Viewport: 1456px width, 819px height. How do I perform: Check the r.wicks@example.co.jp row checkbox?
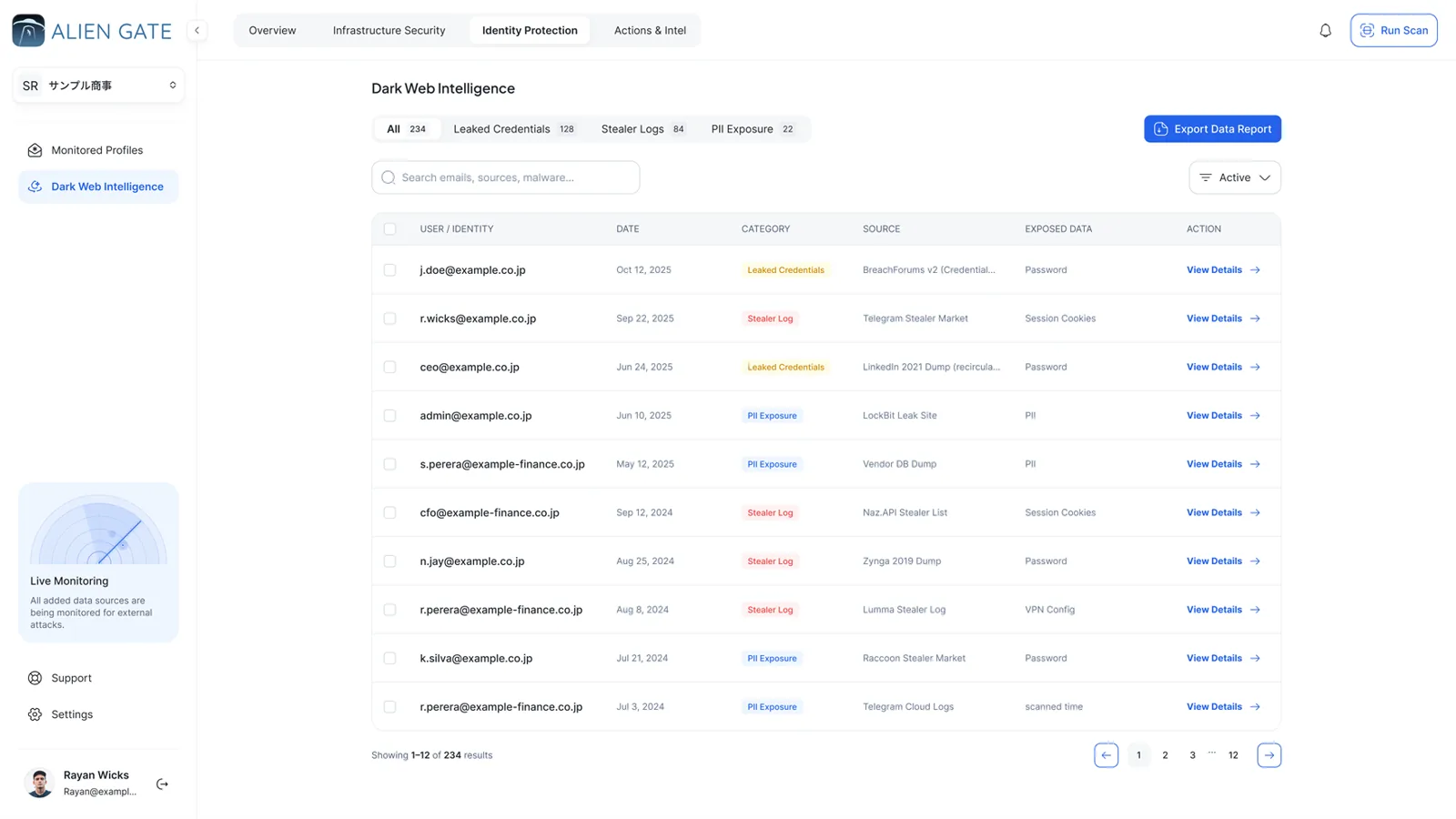pos(389,318)
